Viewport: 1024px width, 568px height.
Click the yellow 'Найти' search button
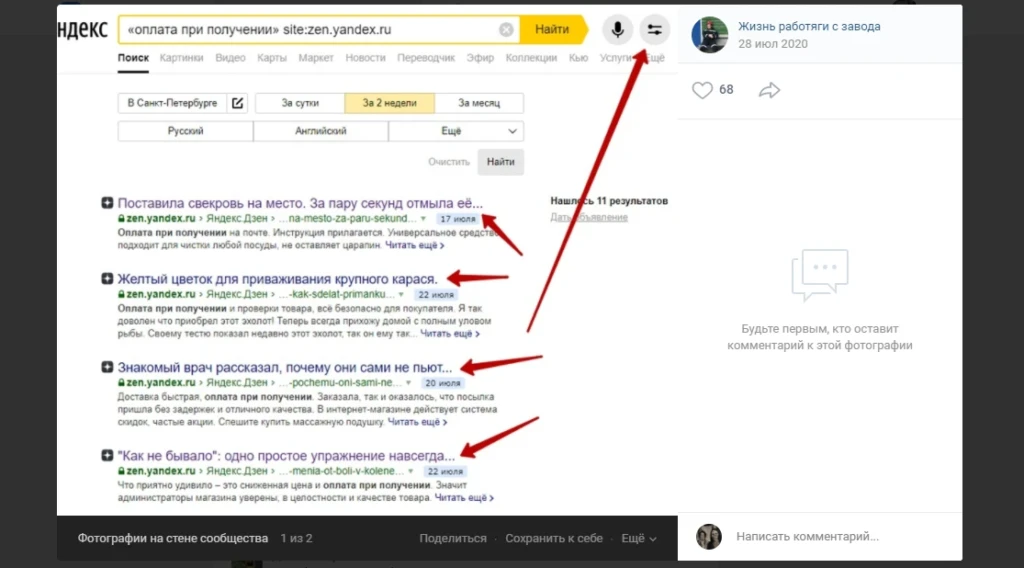coord(552,29)
